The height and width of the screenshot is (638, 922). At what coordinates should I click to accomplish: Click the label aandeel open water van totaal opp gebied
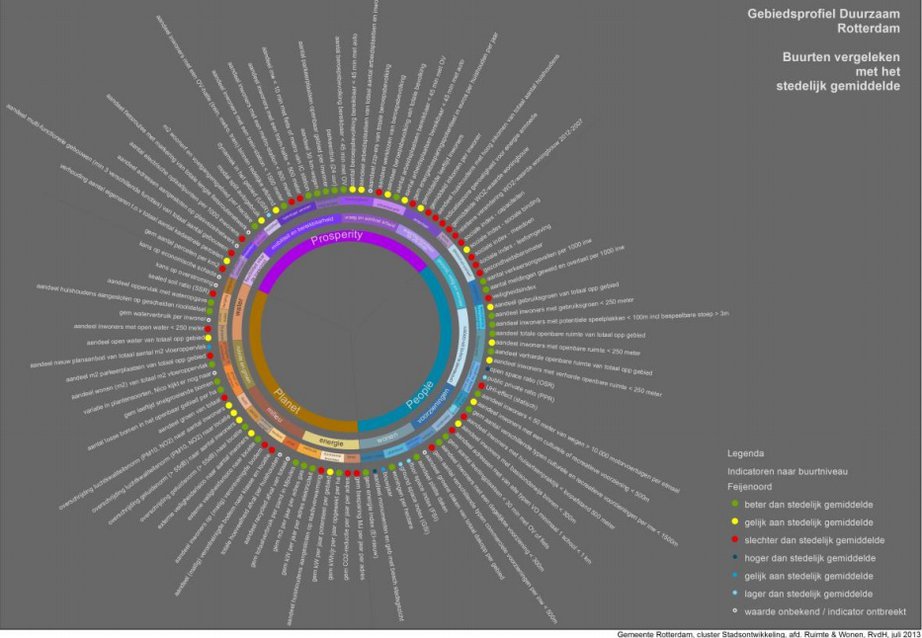[146, 340]
